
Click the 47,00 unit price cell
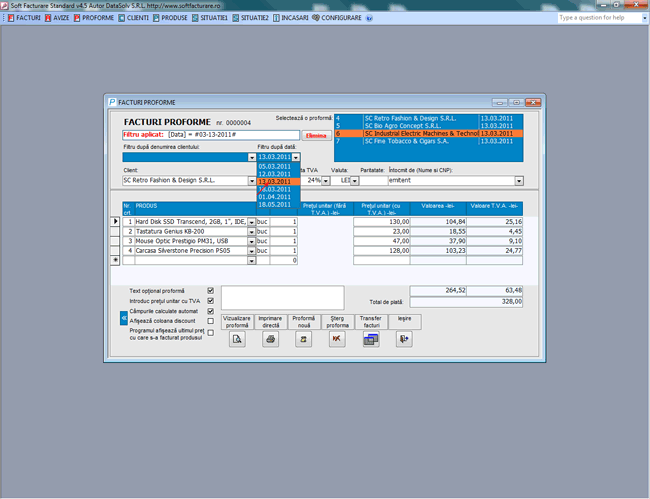[381, 241]
